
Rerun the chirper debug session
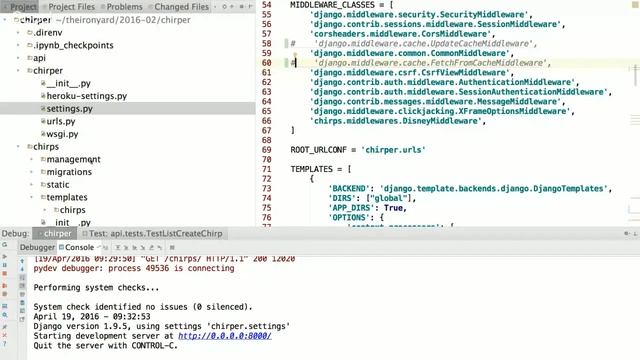[4, 245]
